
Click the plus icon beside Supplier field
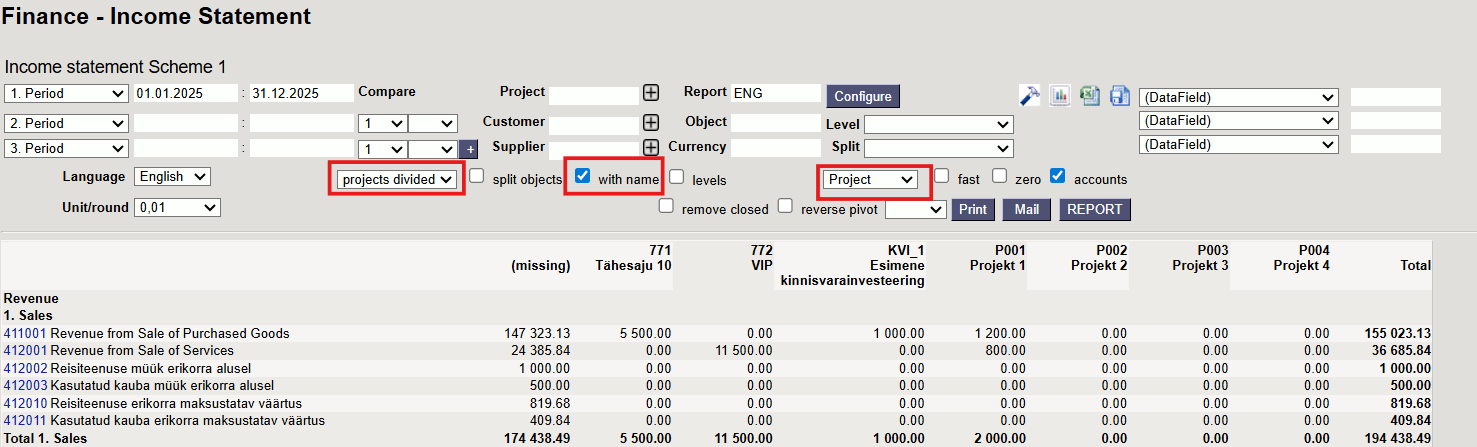(x=651, y=148)
